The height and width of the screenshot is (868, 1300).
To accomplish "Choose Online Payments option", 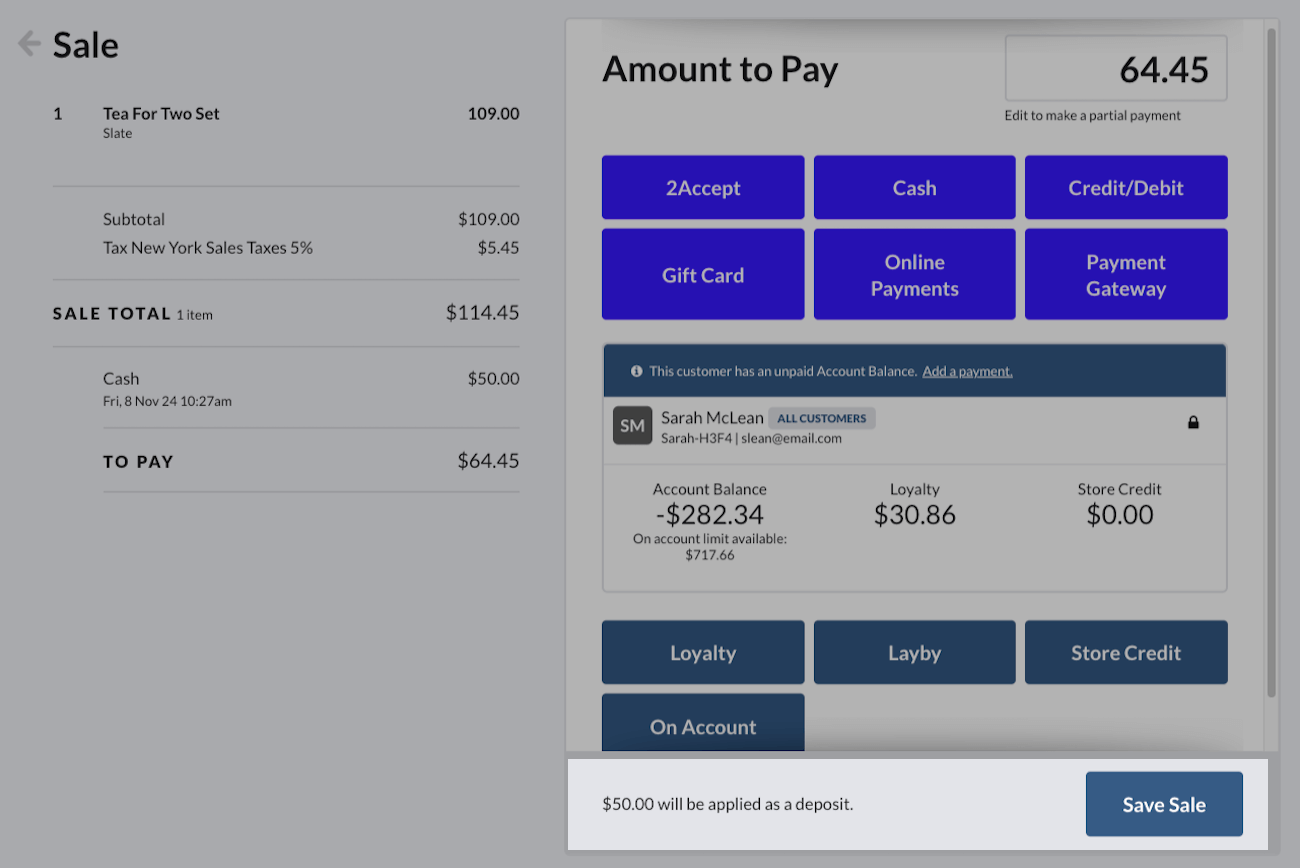I will pos(914,275).
